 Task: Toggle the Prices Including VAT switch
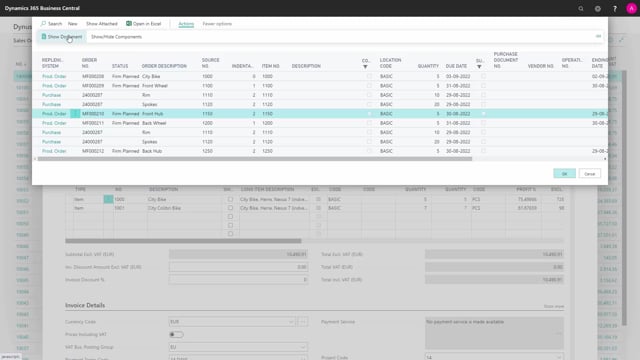click(176, 334)
